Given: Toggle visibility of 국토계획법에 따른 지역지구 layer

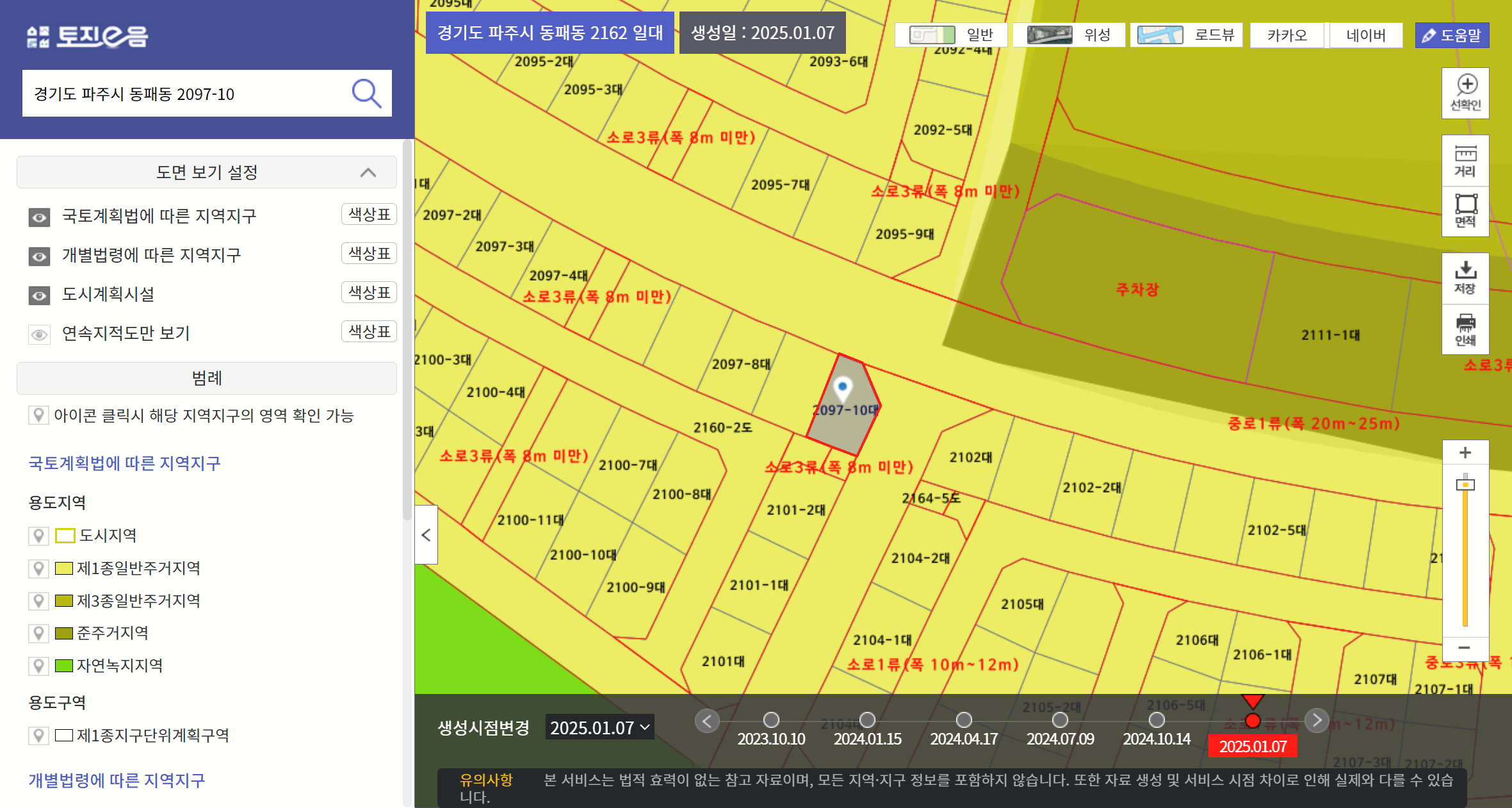Looking at the screenshot, I should (39, 217).
